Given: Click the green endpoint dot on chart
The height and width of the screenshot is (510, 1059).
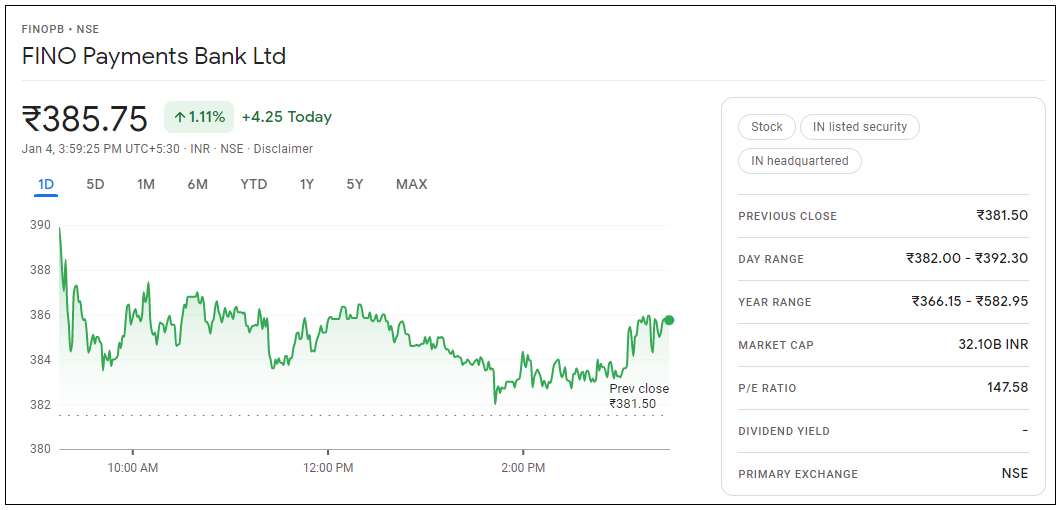Looking at the screenshot, I should pos(669,320).
